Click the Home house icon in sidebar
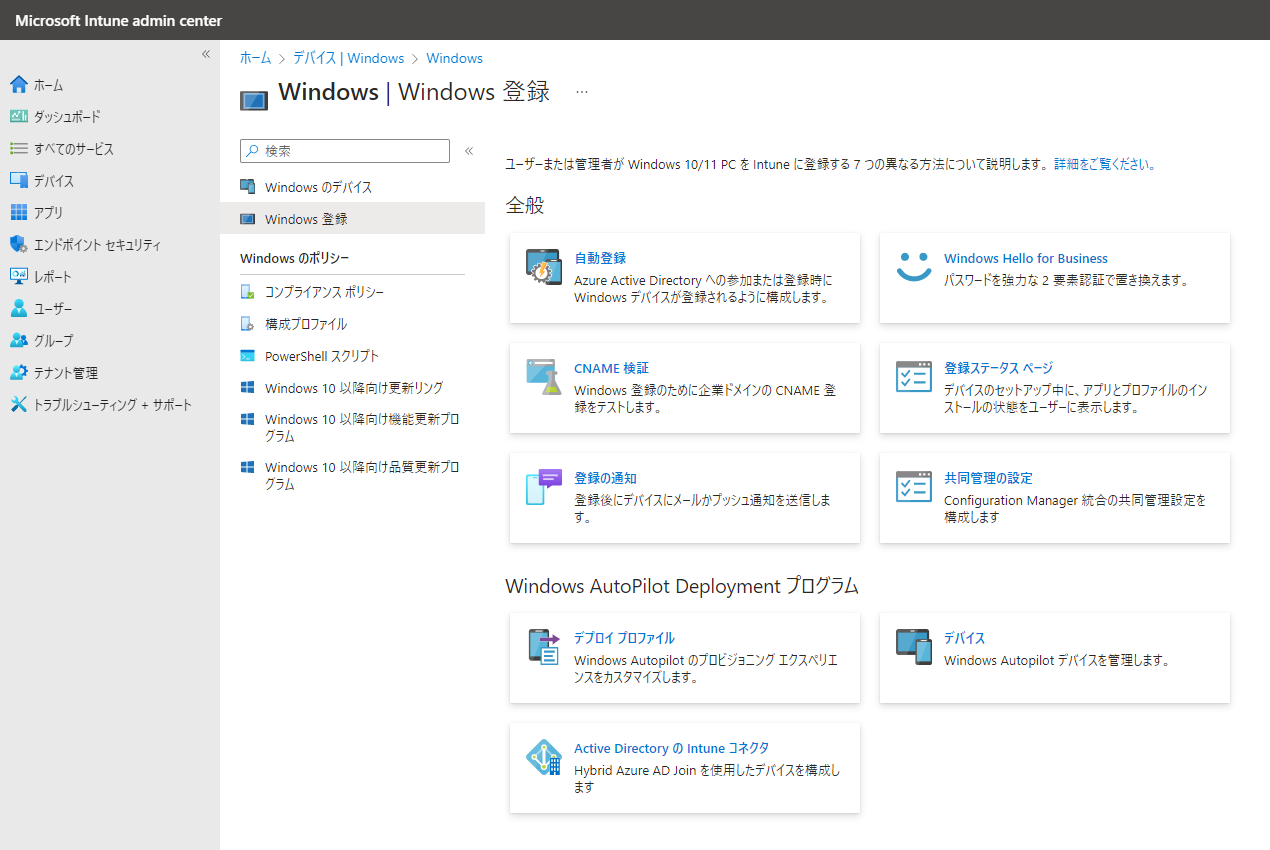The image size is (1270, 850). click(x=18, y=85)
